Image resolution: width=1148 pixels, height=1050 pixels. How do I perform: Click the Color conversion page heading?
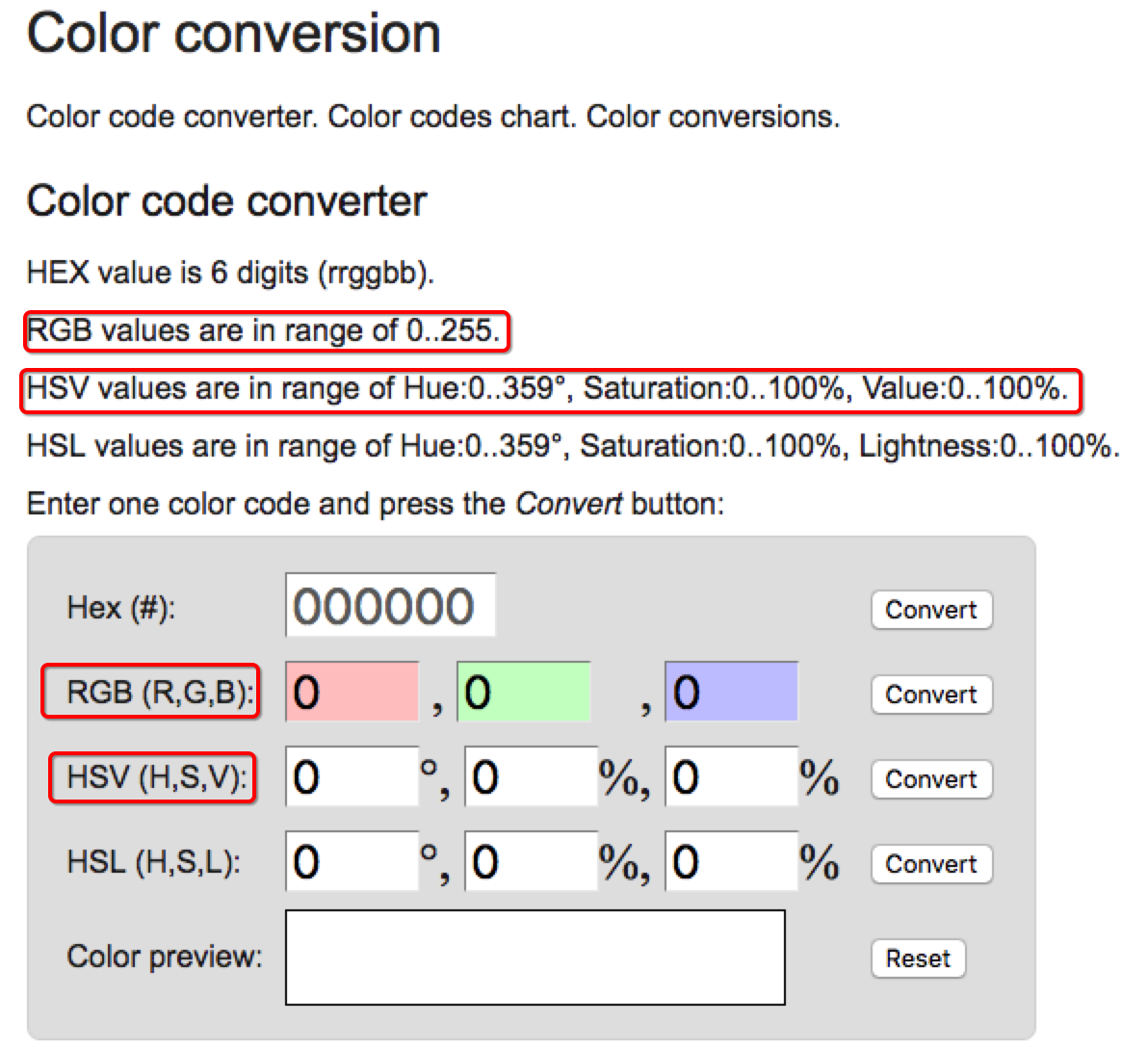tap(234, 34)
